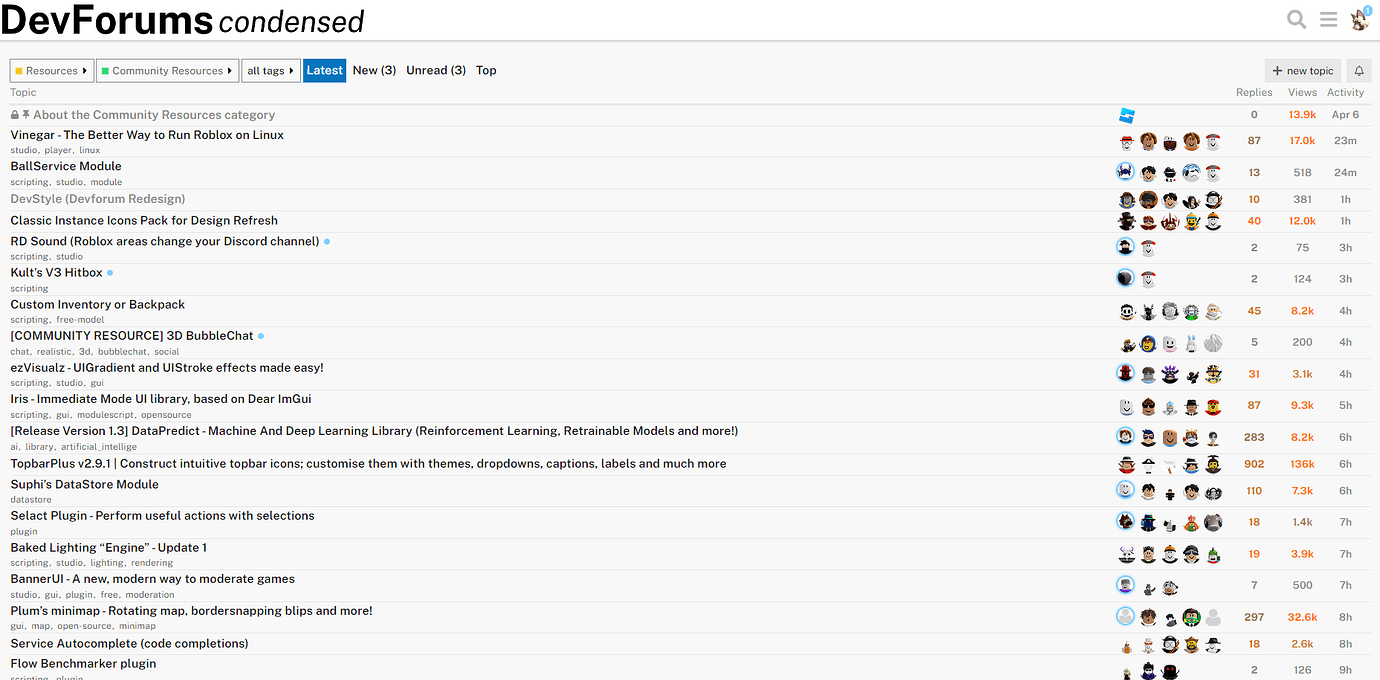This screenshot has width=1380, height=680.
Task: Click the blue unread dot beside Kult's V3 Hitbox
Action: click(x=110, y=271)
